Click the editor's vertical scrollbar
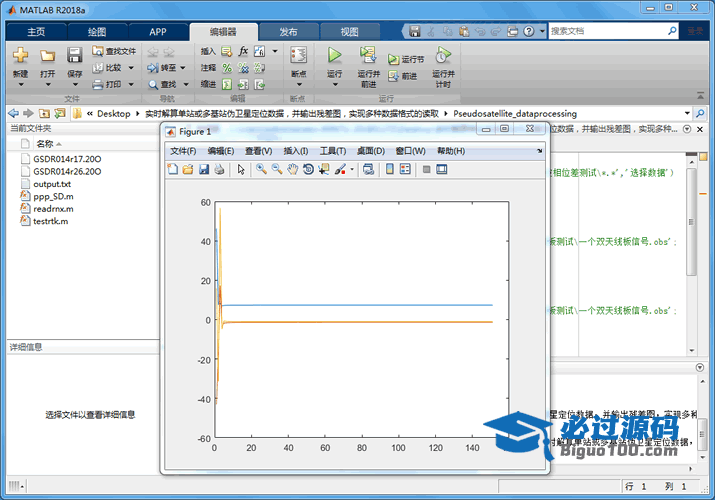 click(x=691, y=250)
